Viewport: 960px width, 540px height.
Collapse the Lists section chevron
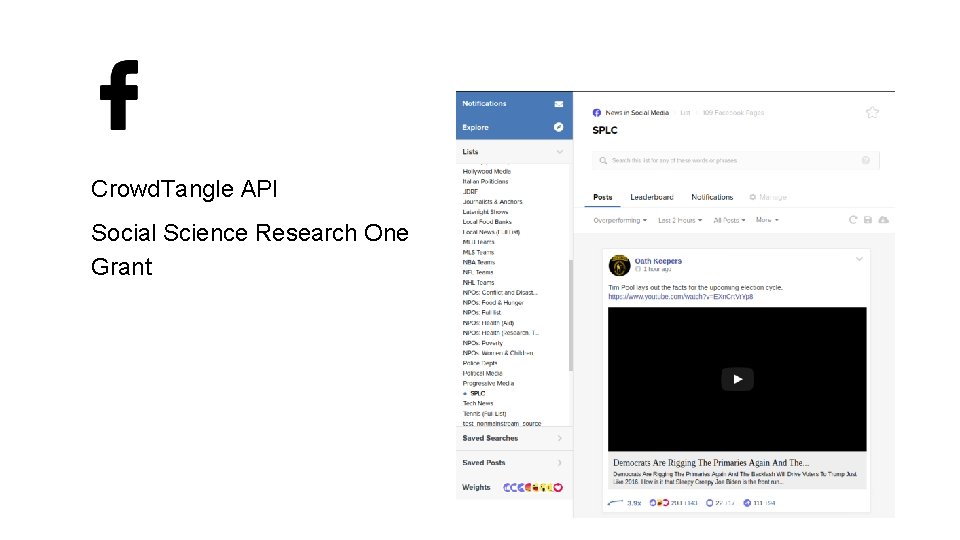[560, 151]
